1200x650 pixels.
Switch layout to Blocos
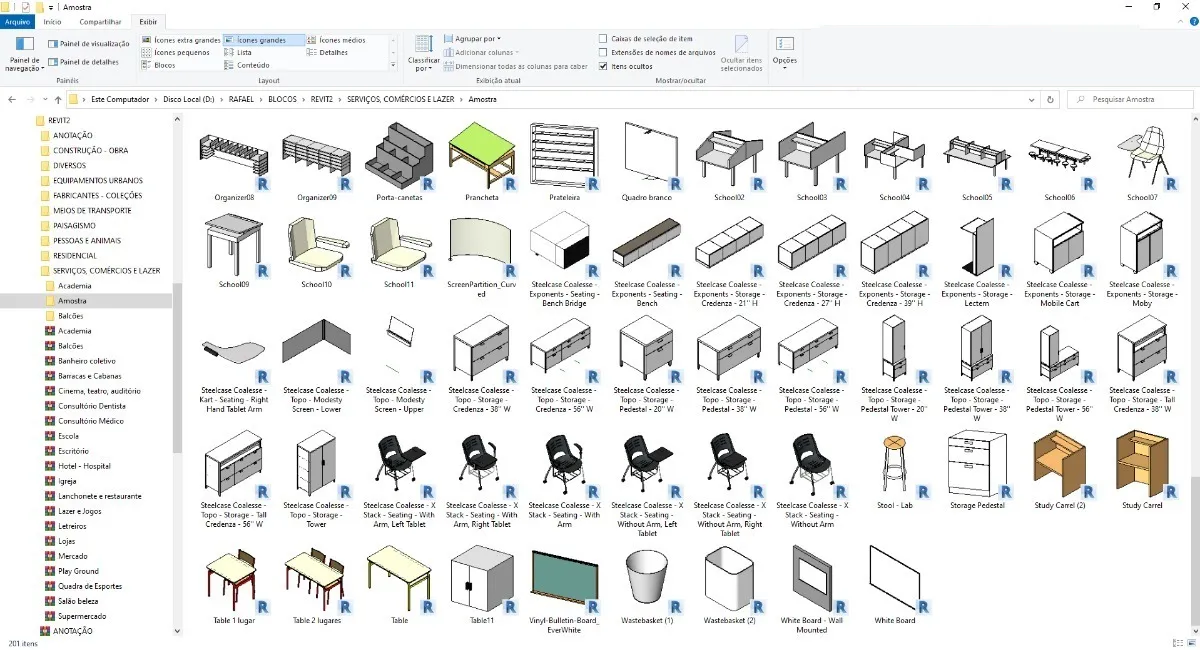159,65
